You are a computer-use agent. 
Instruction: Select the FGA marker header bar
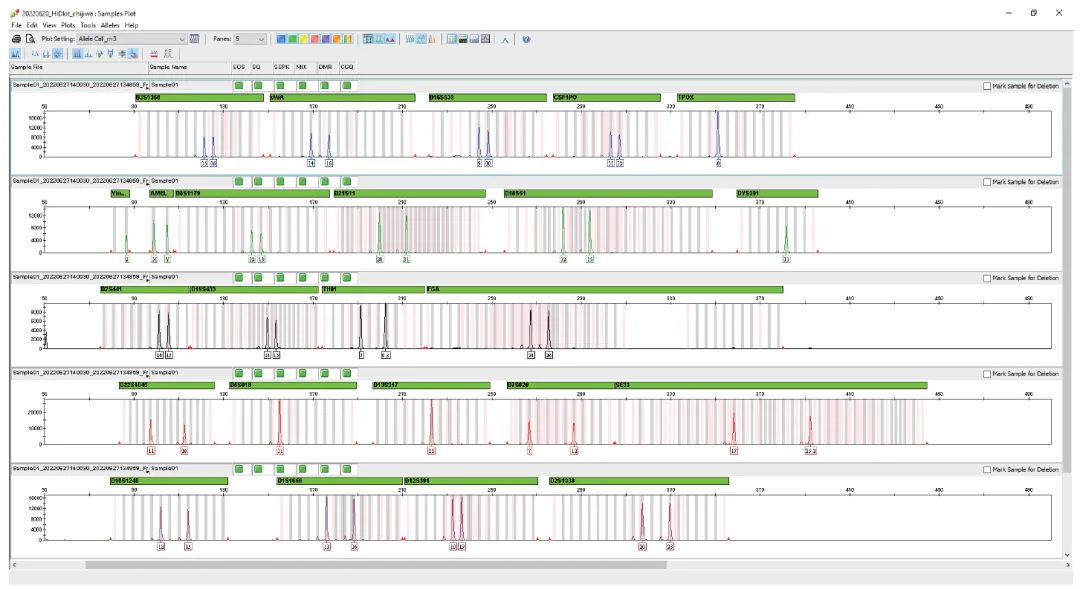605,289
